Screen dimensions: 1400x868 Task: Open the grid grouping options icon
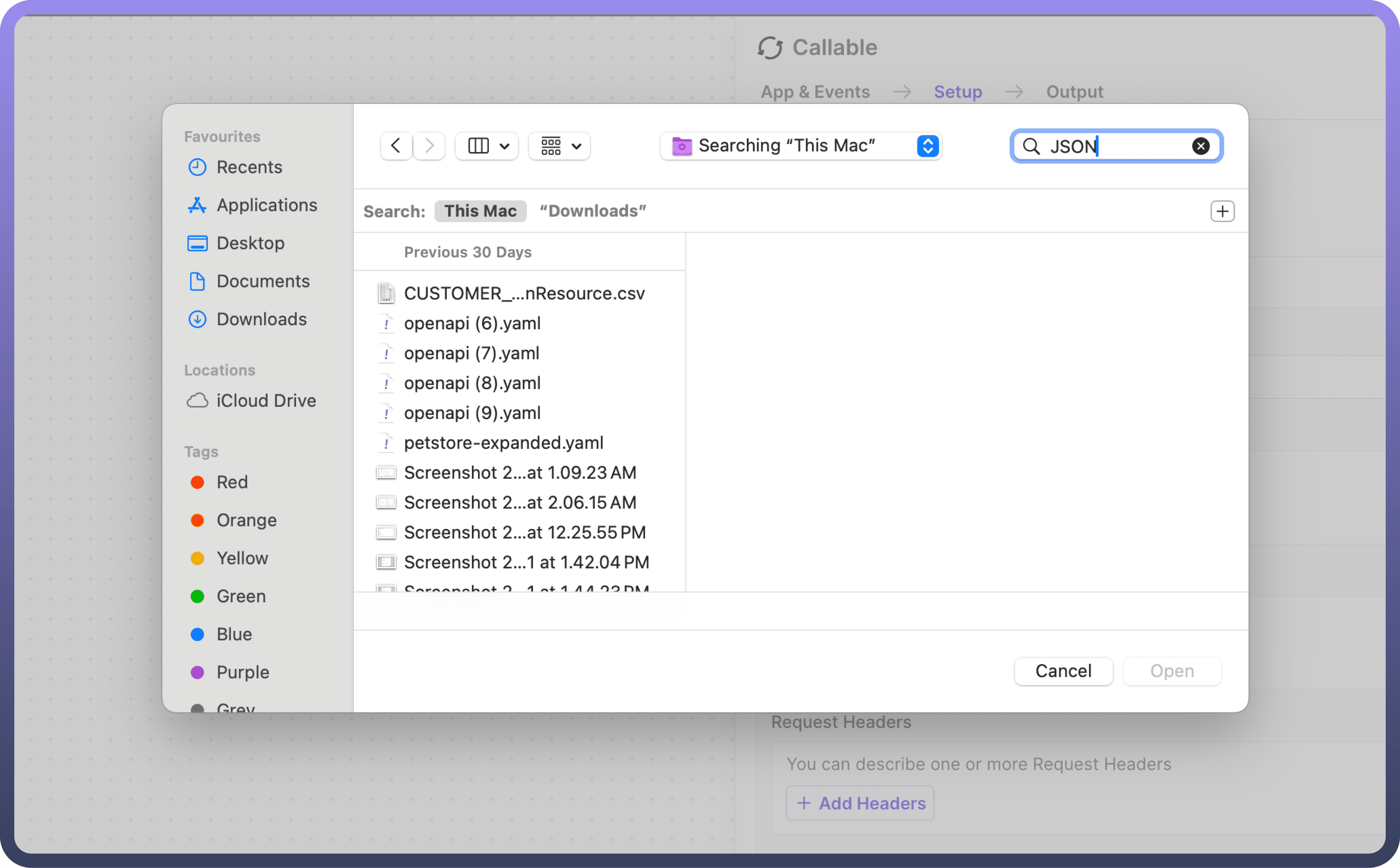551,146
